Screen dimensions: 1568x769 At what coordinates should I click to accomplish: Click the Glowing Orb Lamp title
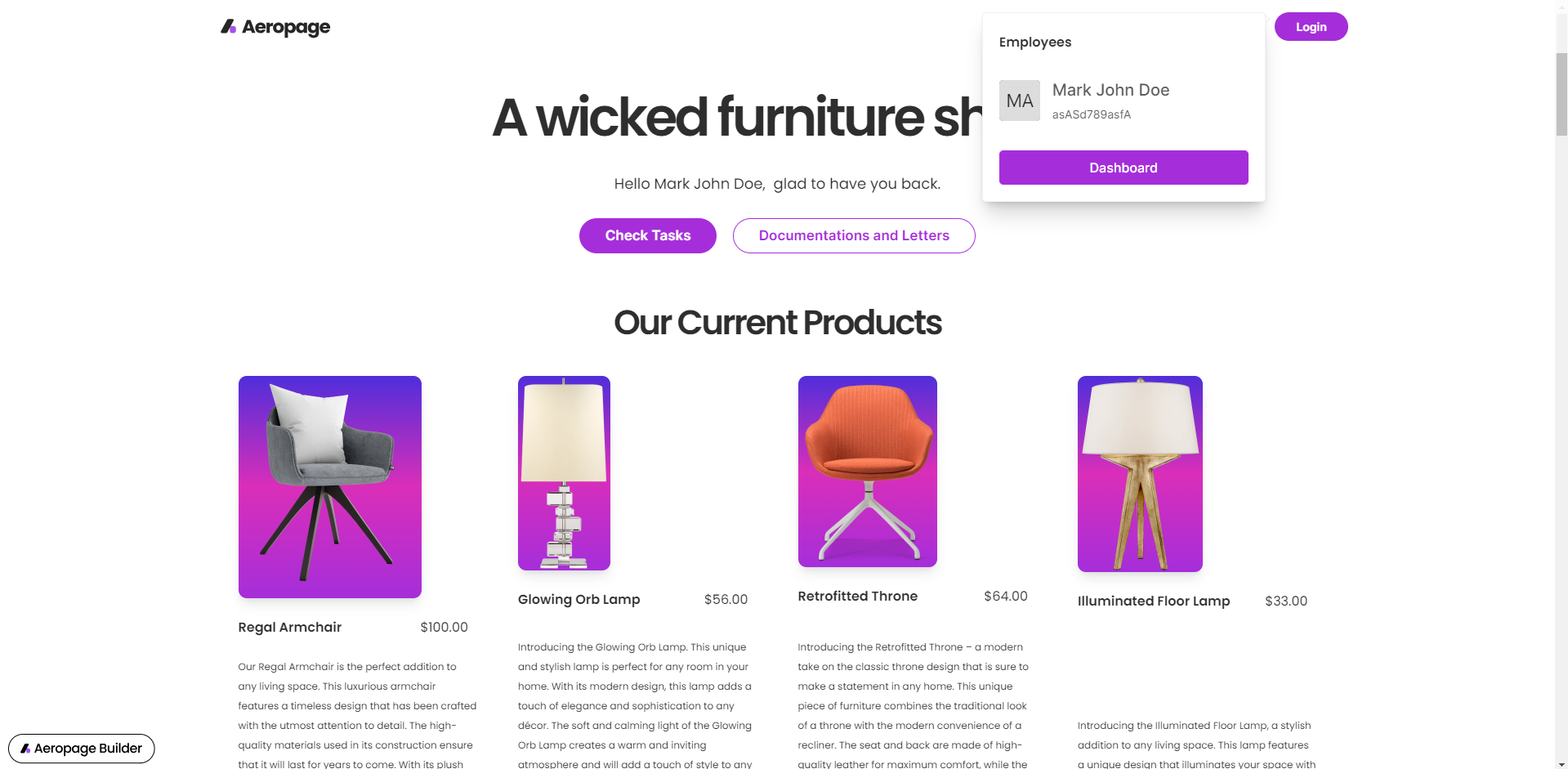coord(579,599)
